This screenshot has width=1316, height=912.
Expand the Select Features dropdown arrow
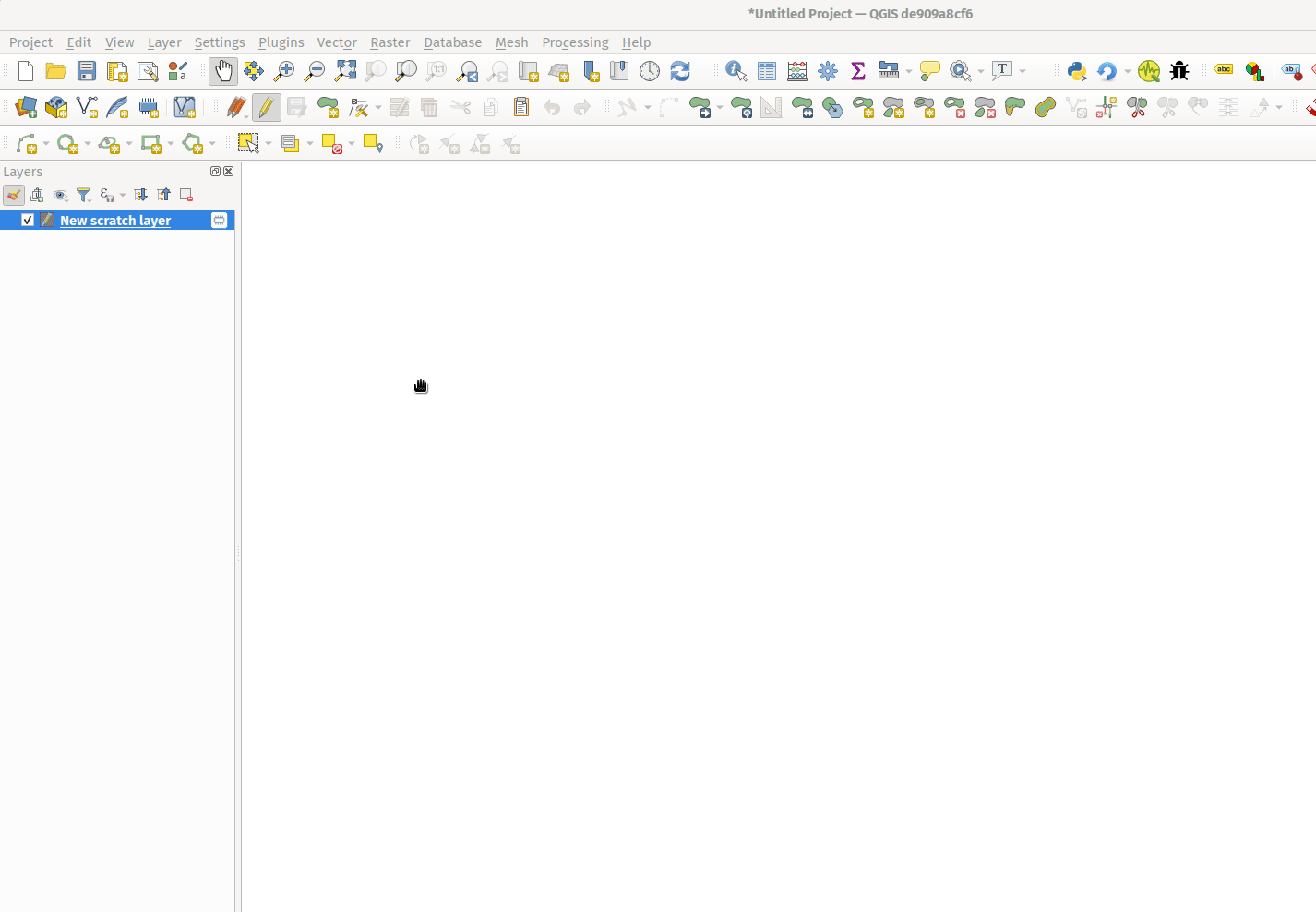[x=269, y=144]
